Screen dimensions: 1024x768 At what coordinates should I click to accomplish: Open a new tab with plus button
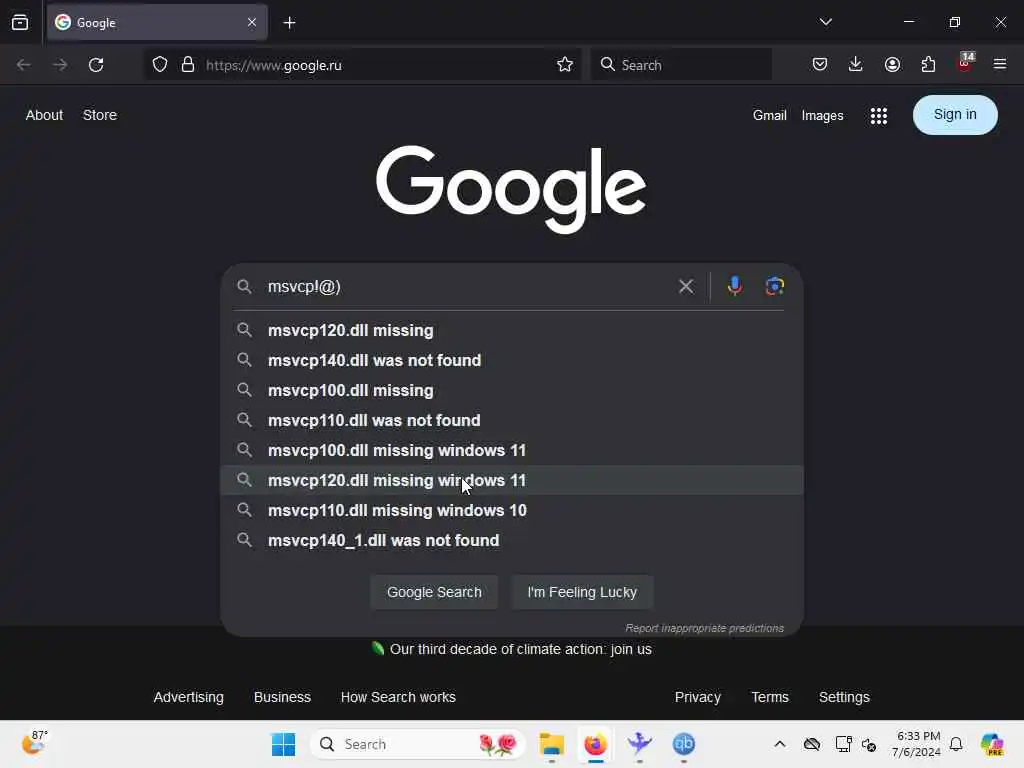pyautogui.click(x=289, y=23)
